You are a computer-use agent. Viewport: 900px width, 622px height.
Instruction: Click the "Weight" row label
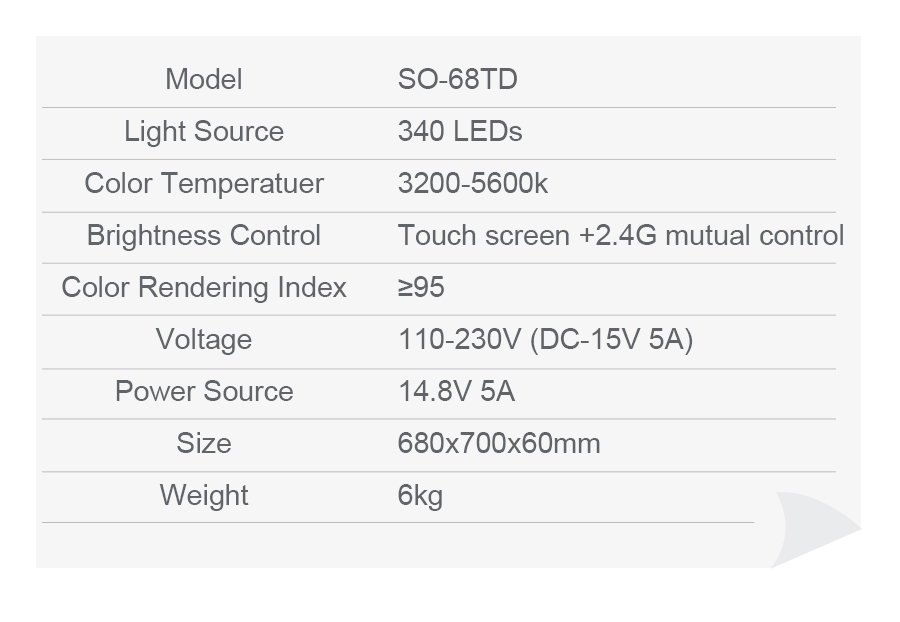[x=204, y=496]
